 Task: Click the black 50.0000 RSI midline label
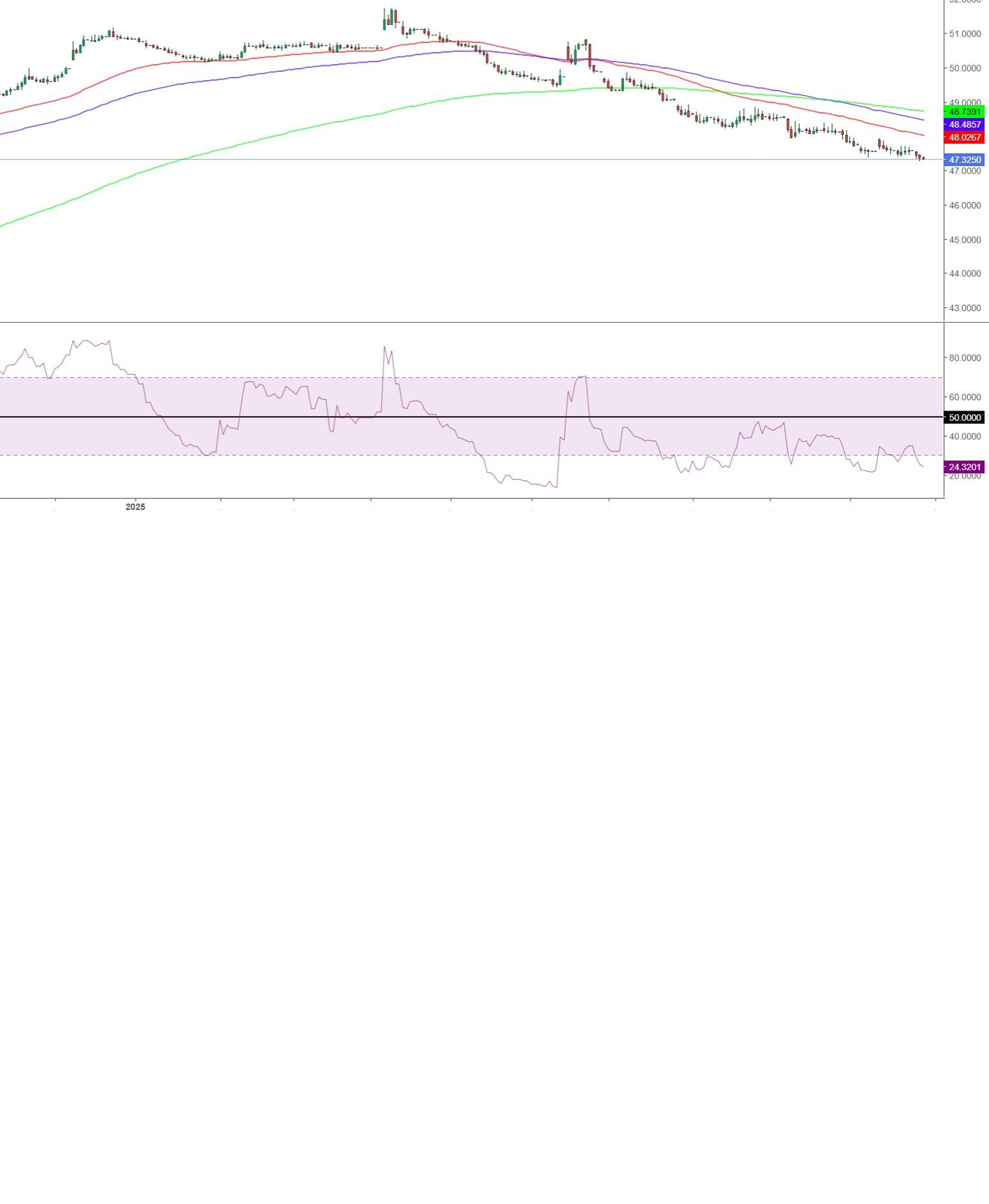point(964,418)
